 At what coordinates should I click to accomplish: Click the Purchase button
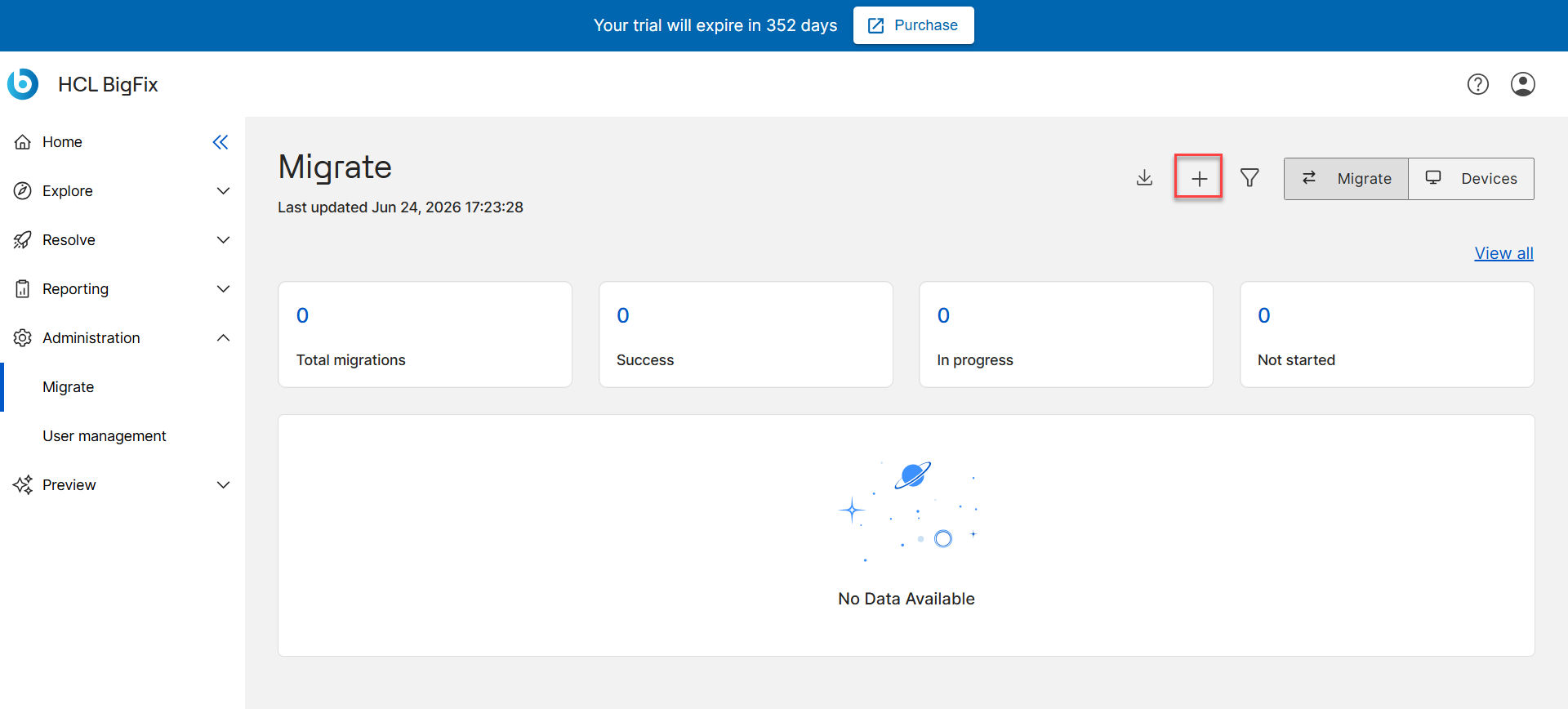click(x=913, y=25)
